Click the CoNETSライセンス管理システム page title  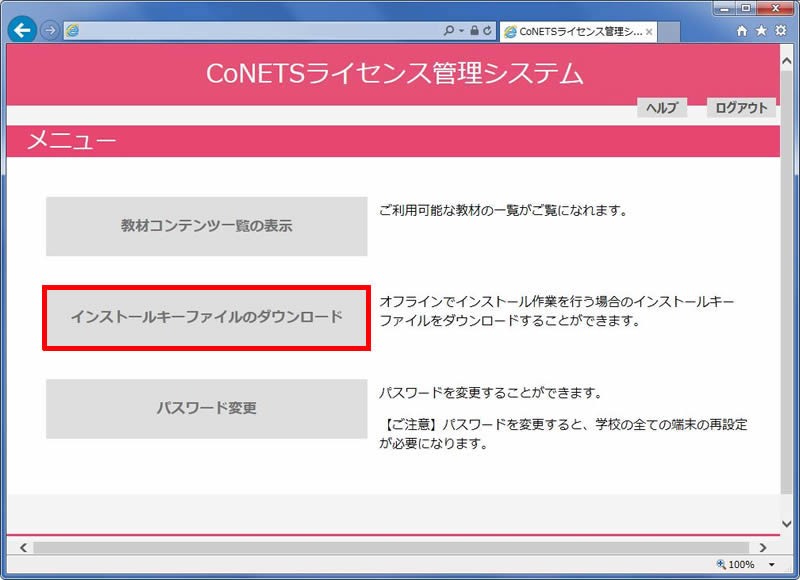click(x=394, y=73)
